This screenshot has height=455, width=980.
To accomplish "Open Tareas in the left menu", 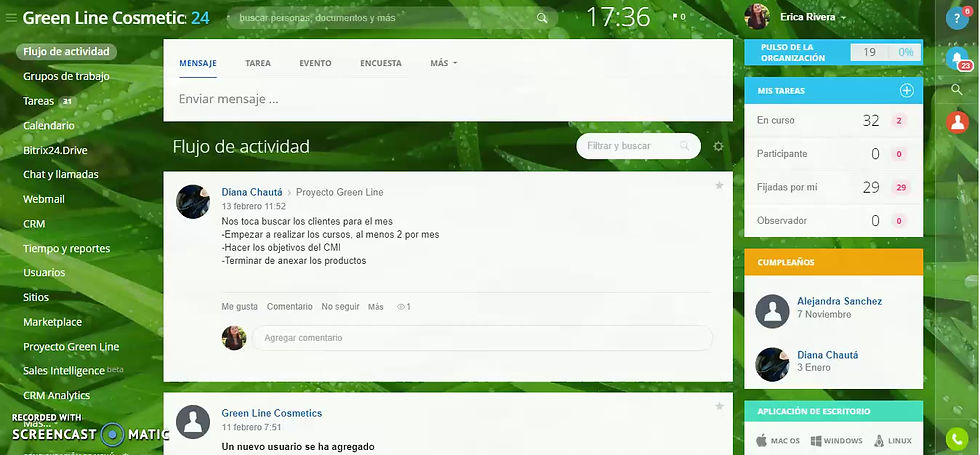I will 39,101.
